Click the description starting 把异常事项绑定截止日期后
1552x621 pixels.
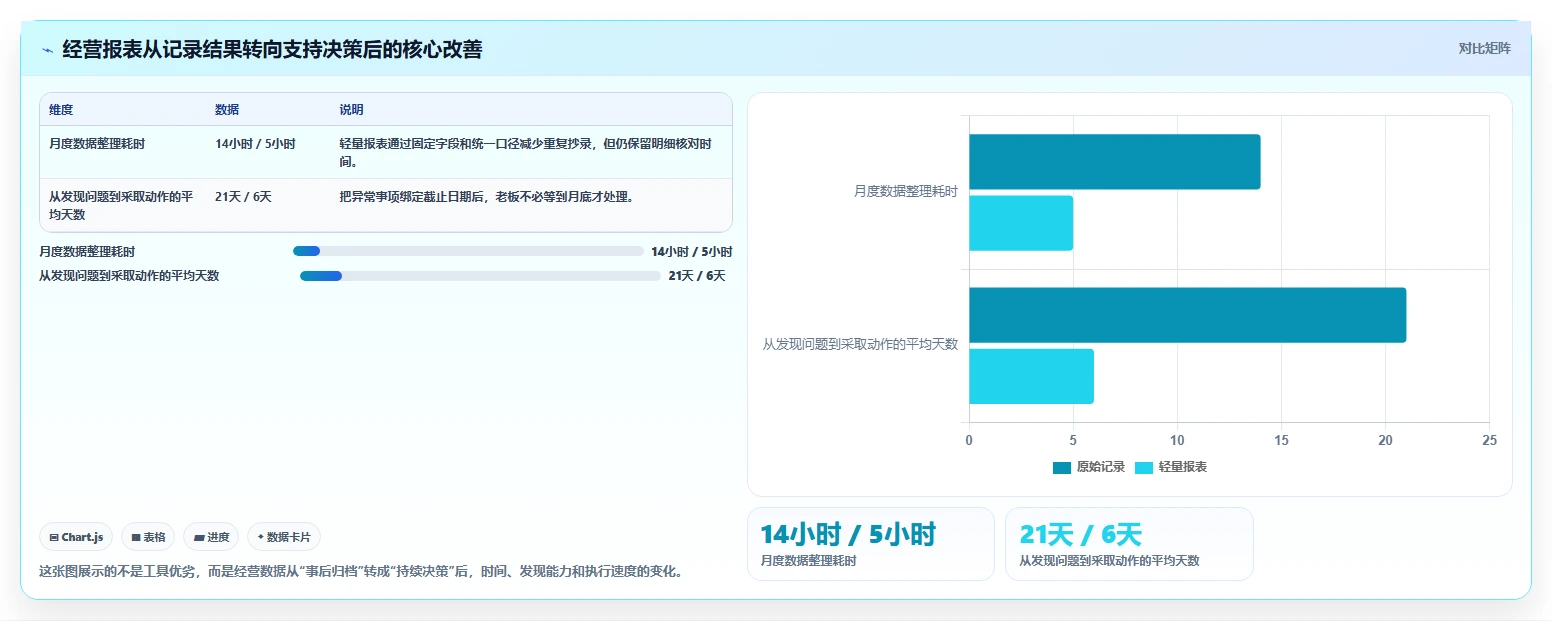pos(486,197)
